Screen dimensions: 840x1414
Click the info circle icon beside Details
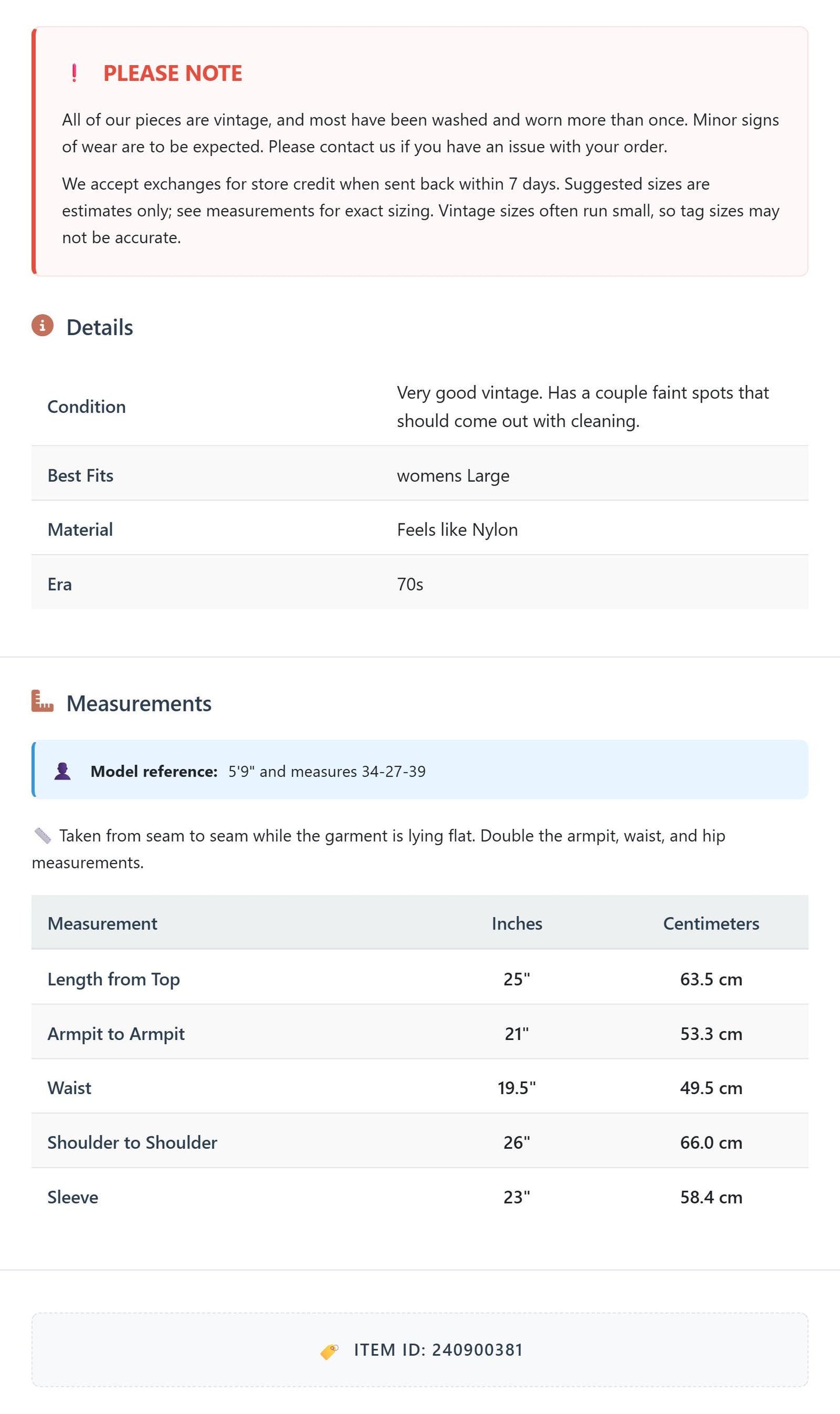click(42, 326)
